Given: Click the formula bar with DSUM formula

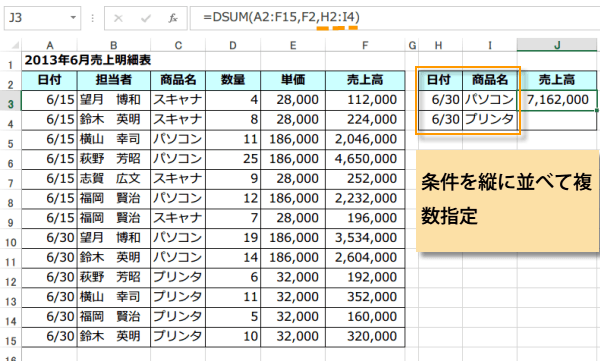Looking at the screenshot, I should [394, 18].
